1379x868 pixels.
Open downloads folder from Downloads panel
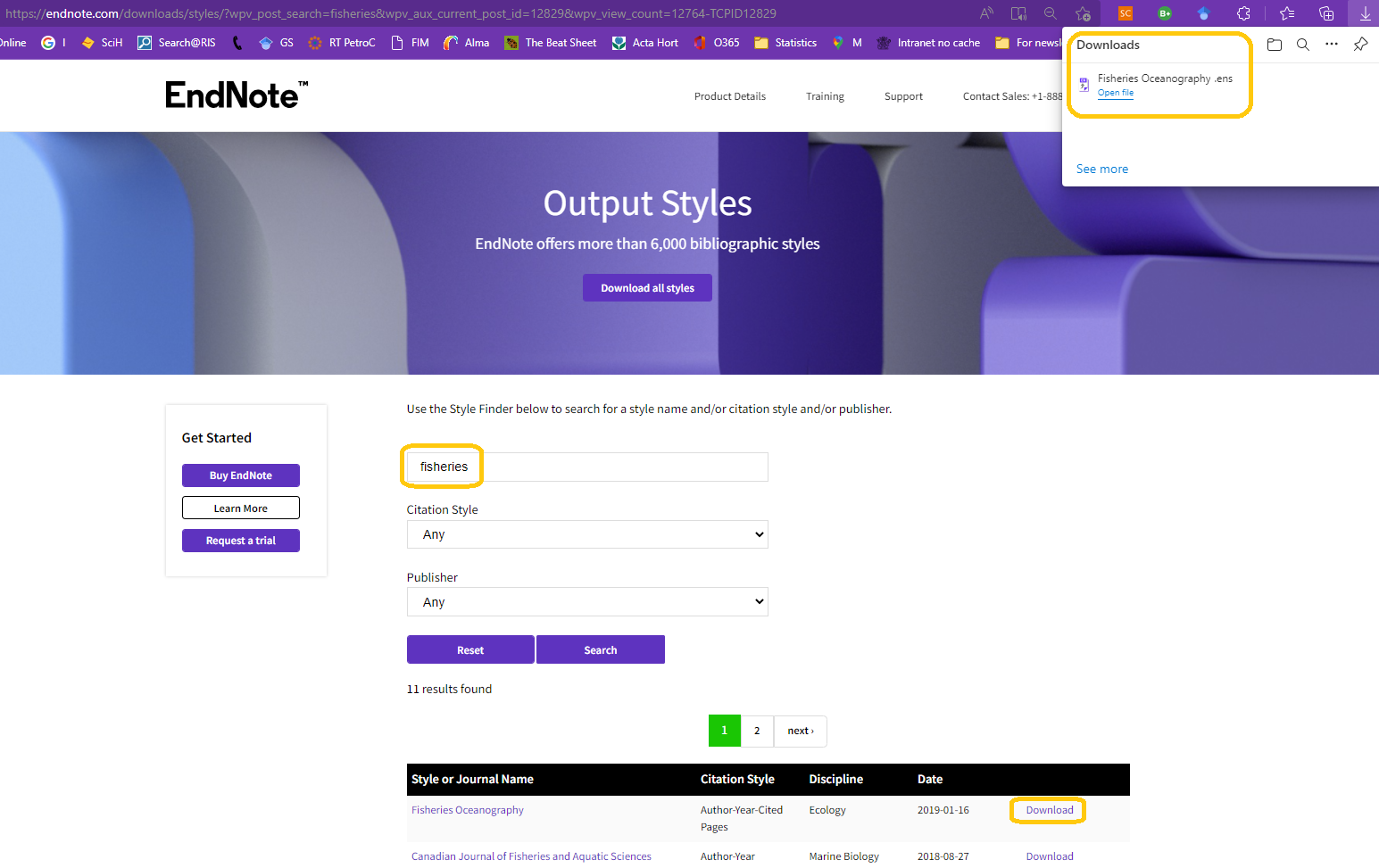pyautogui.click(x=1274, y=45)
